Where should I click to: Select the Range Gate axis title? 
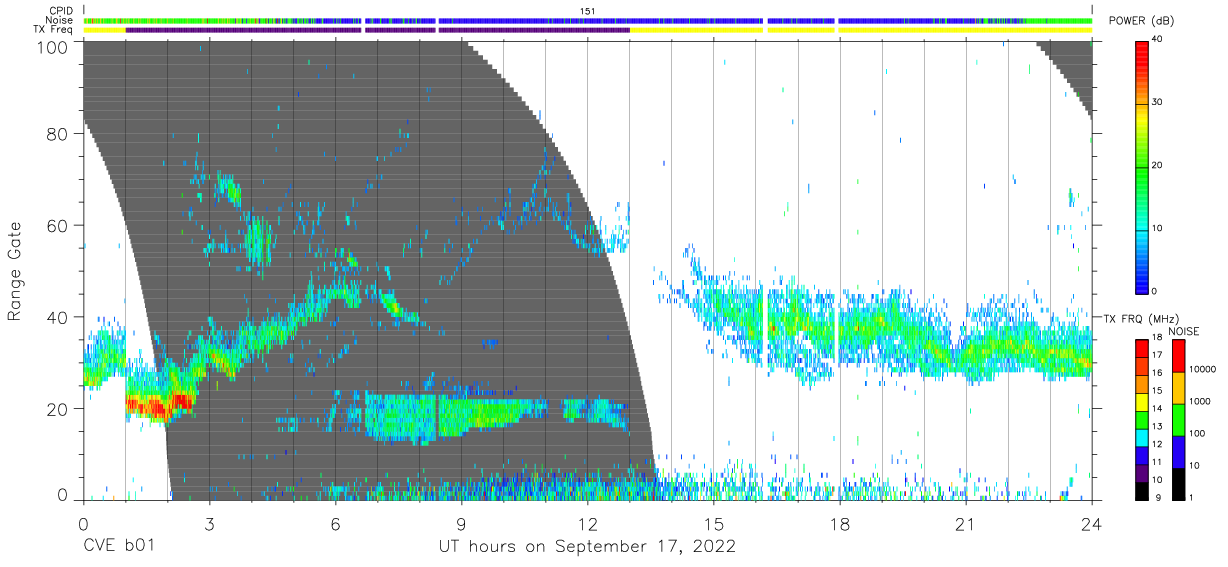point(16,271)
